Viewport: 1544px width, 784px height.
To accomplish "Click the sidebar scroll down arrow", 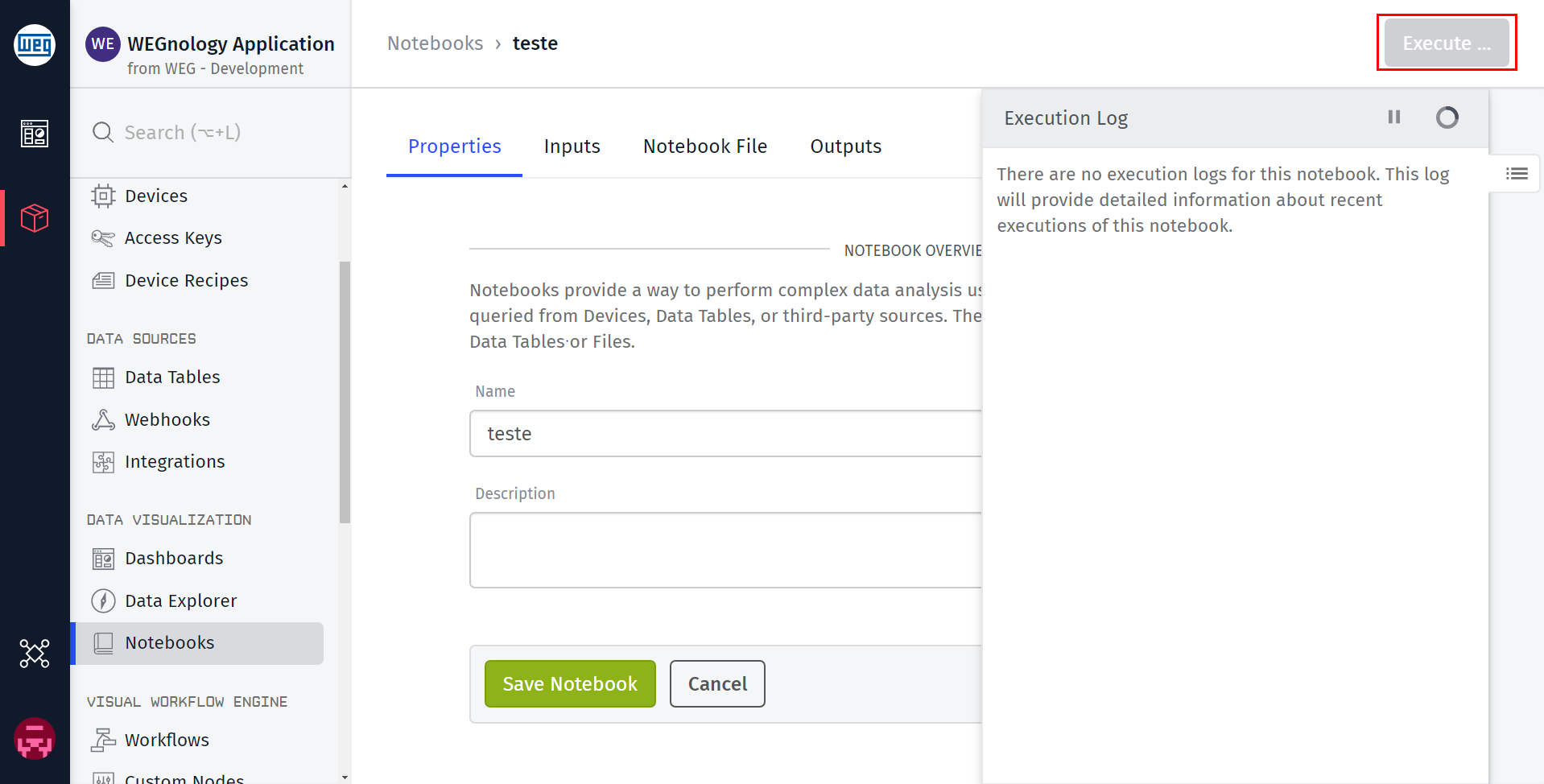I will click(x=345, y=778).
